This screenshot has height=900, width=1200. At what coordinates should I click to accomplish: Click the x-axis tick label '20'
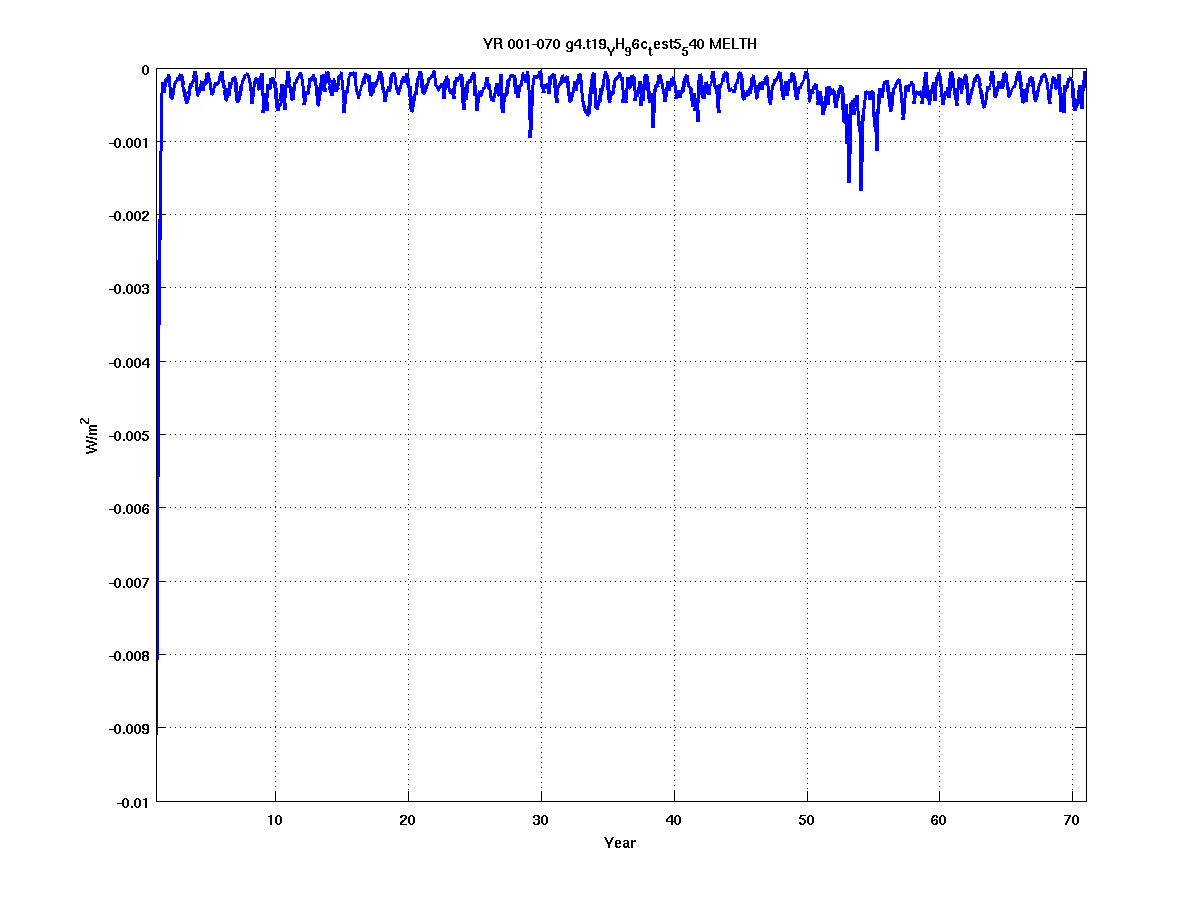click(x=407, y=820)
